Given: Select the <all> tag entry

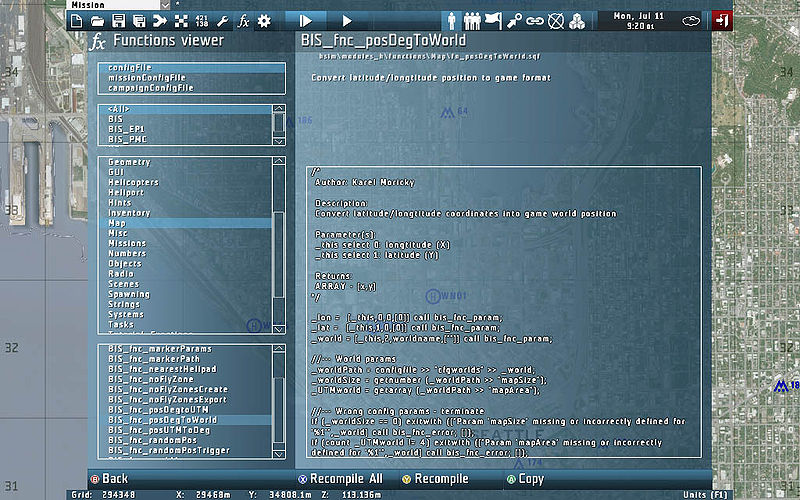Looking at the screenshot, I should pos(186,109).
